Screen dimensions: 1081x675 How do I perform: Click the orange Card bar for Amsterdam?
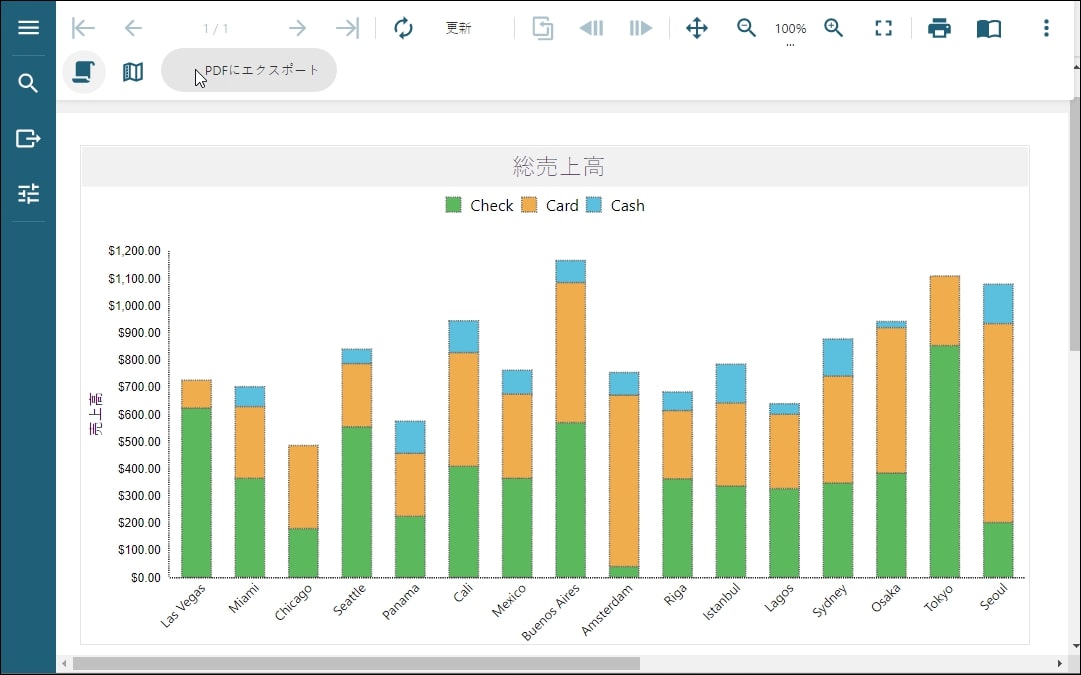tap(624, 481)
